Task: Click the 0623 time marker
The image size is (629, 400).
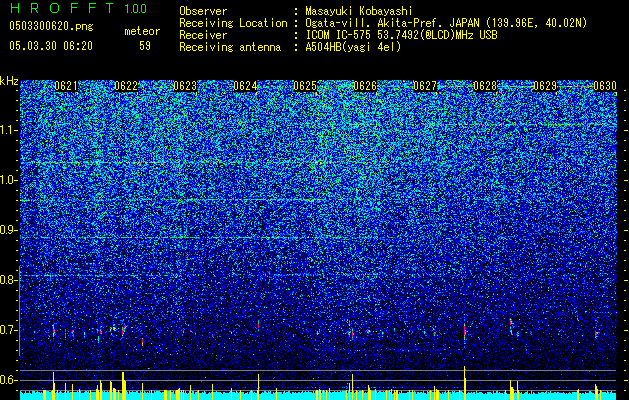Action: pyautogui.click(x=185, y=86)
